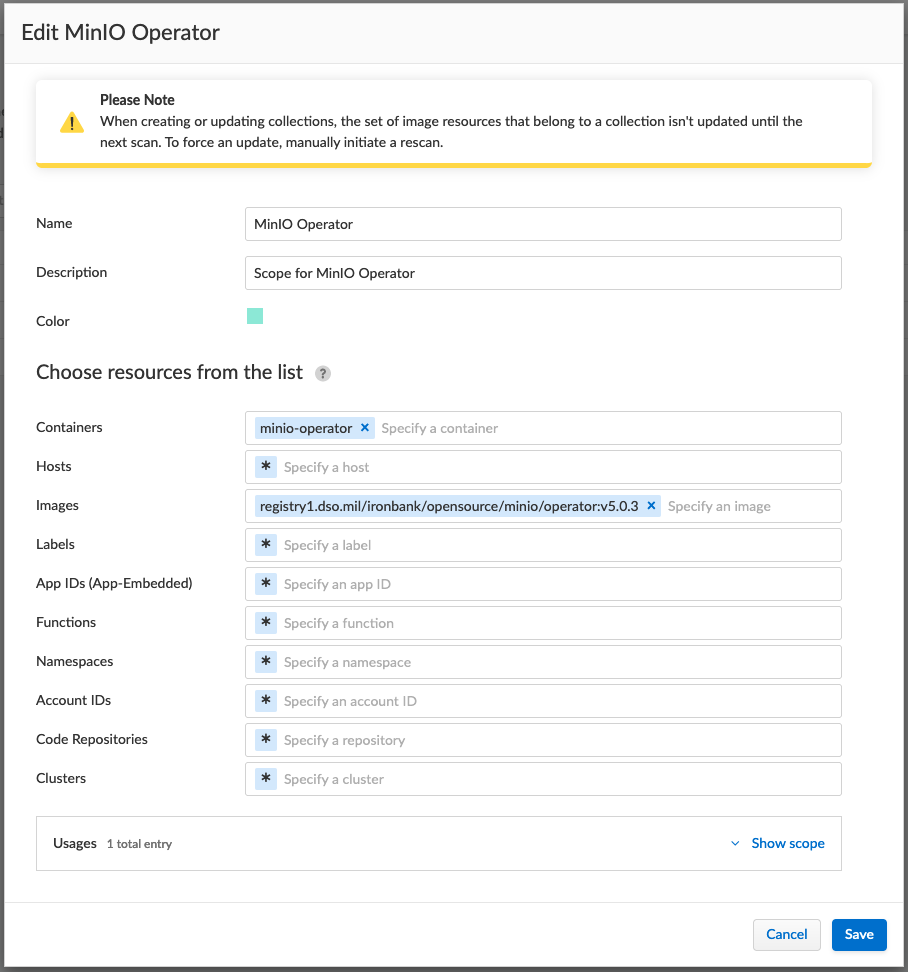The height and width of the screenshot is (972, 908).
Task: Click the warning icon in the notice
Action: (x=72, y=122)
